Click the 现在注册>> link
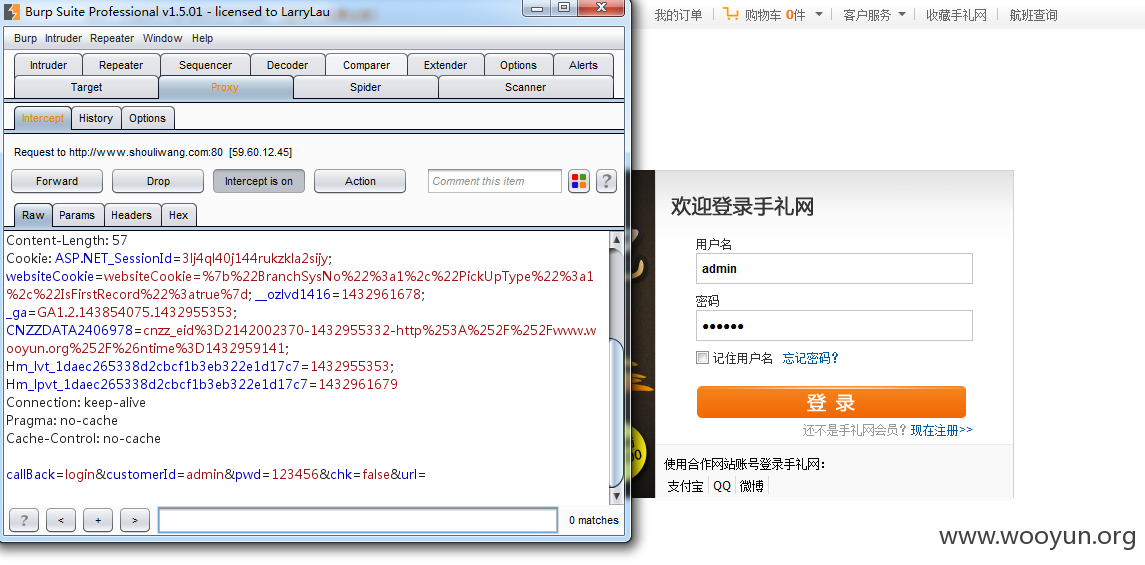This screenshot has height=565, width=1145. [x=941, y=430]
